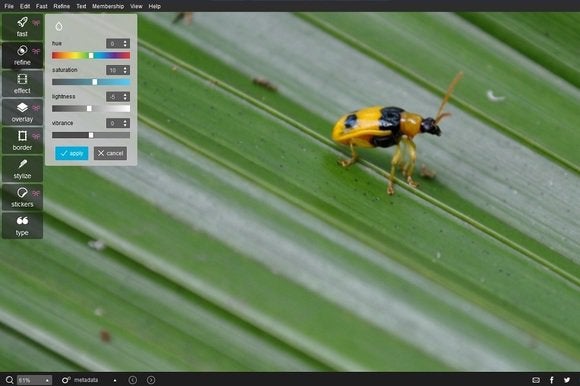Click the lightness slider
The height and width of the screenshot is (386, 580).
tap(91, 108)
